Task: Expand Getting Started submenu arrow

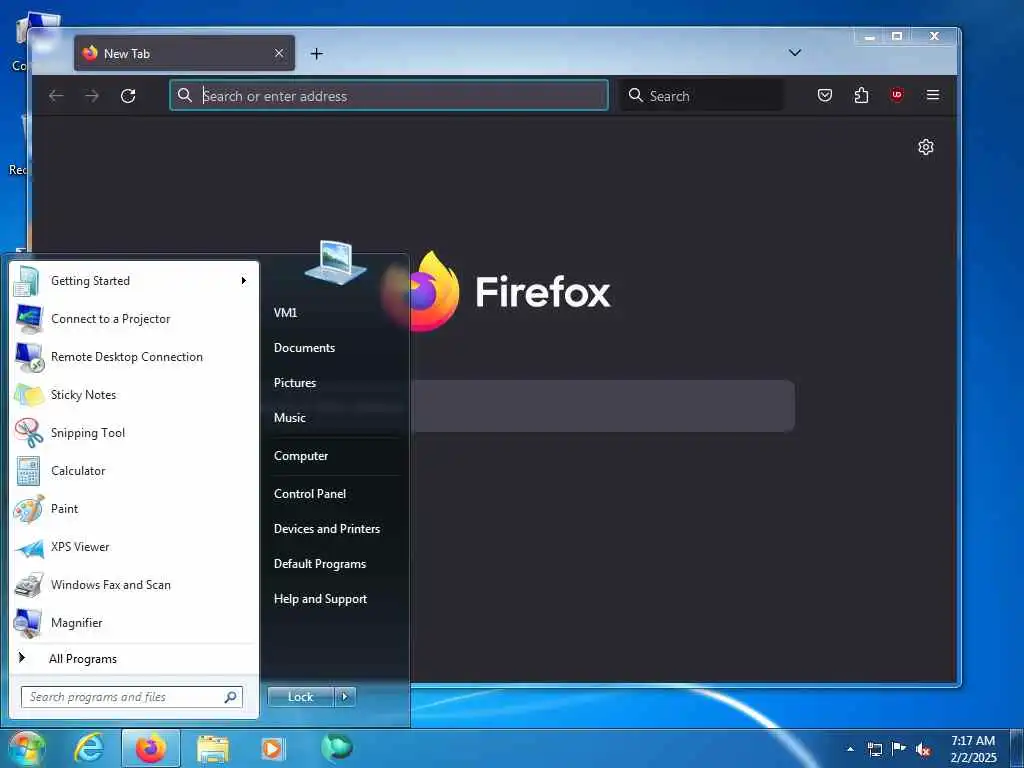Action: pos(244,281)
